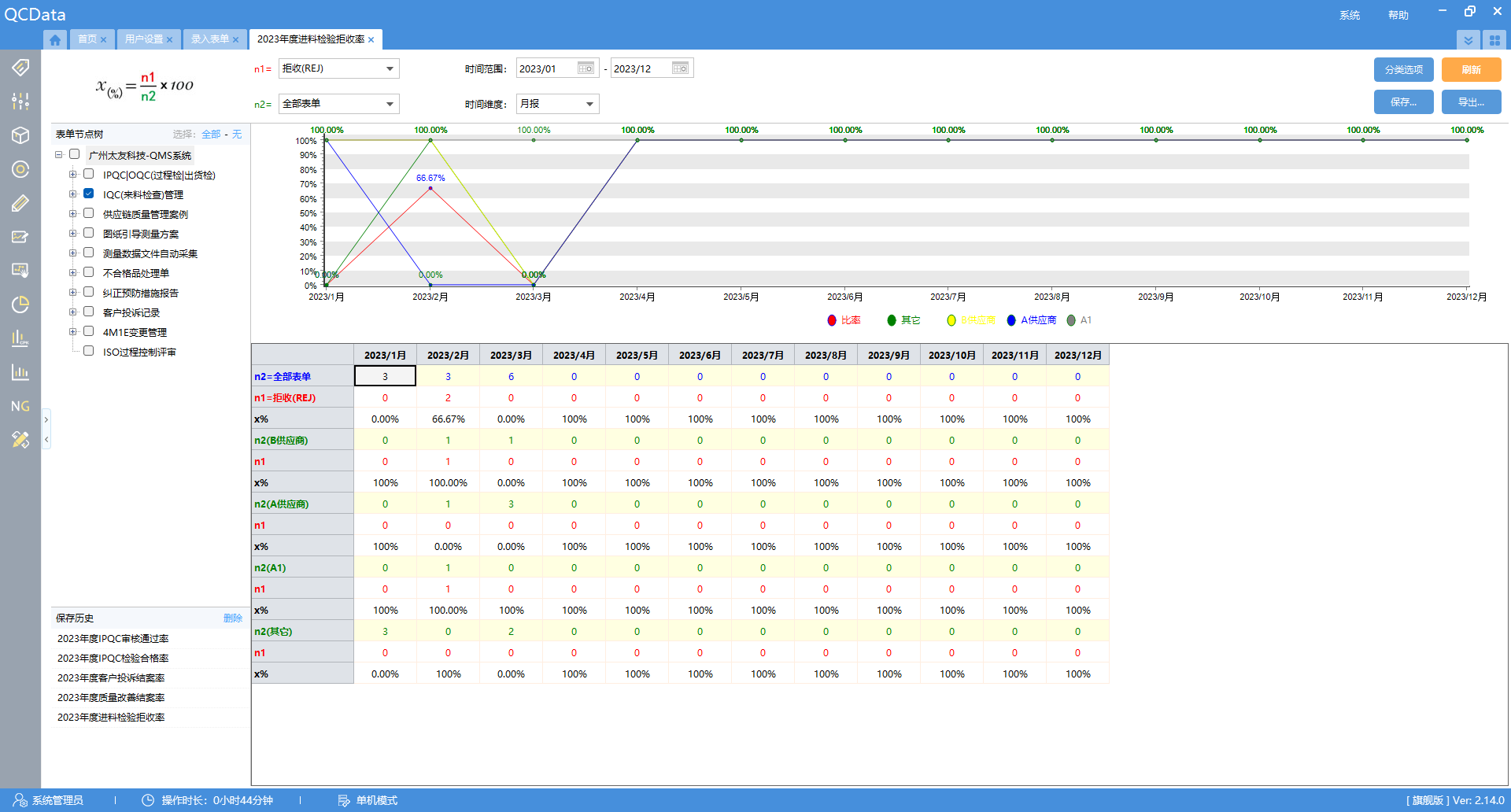The height and width of the screenshot is (812, 1511).
Task: Click the NG icon in sidebar
Action: [20, 406]
